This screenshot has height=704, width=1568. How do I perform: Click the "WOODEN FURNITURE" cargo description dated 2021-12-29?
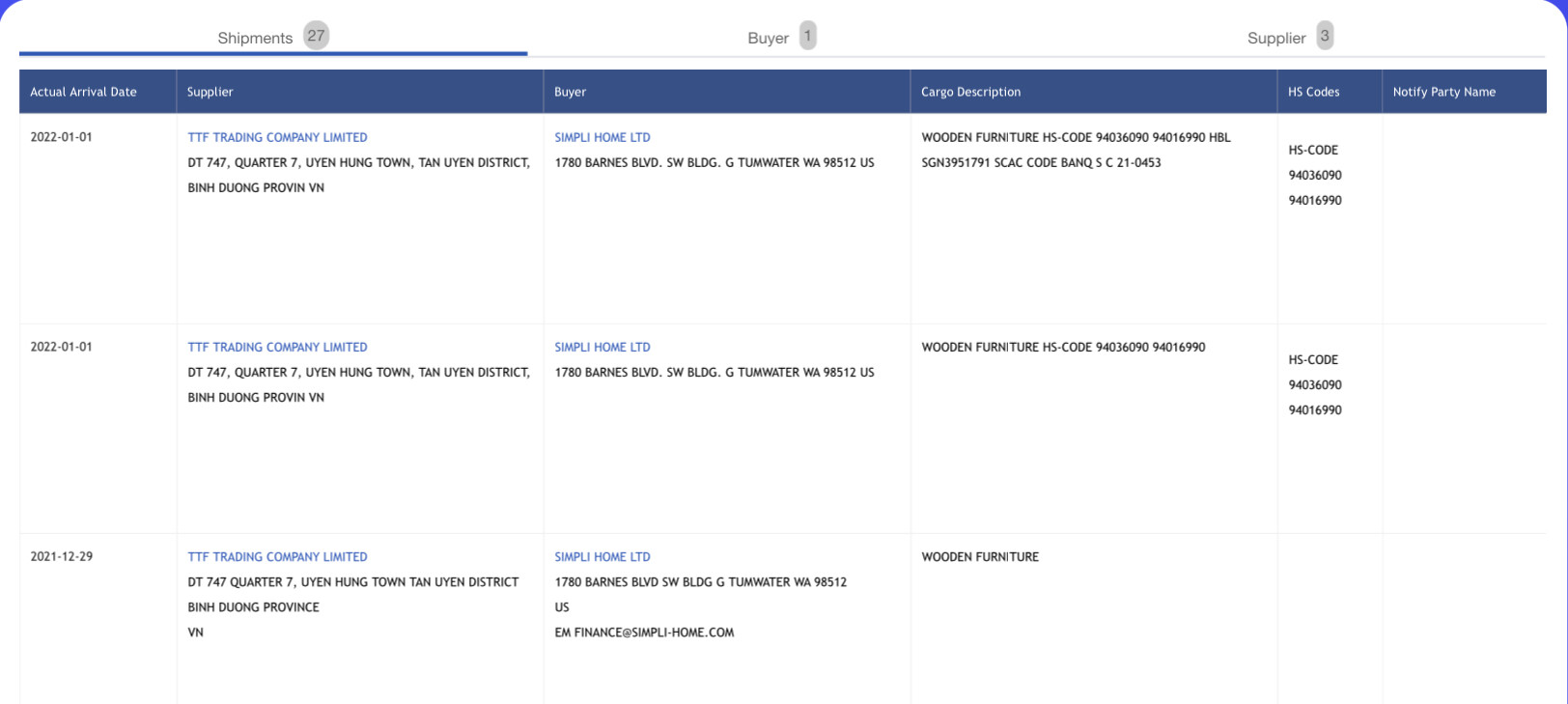(x=980, y=557)
